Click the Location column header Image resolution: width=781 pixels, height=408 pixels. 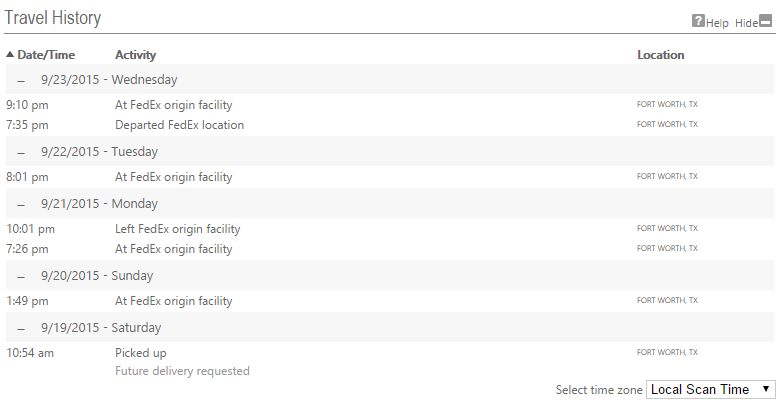point(660,55)
